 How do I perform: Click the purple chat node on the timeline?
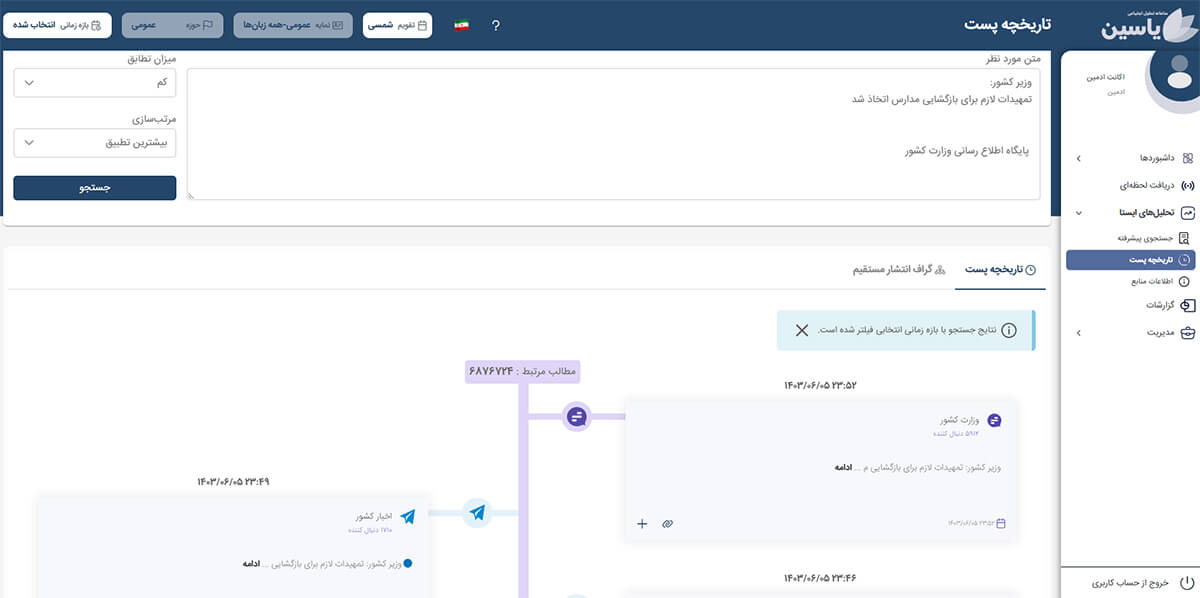576,416
